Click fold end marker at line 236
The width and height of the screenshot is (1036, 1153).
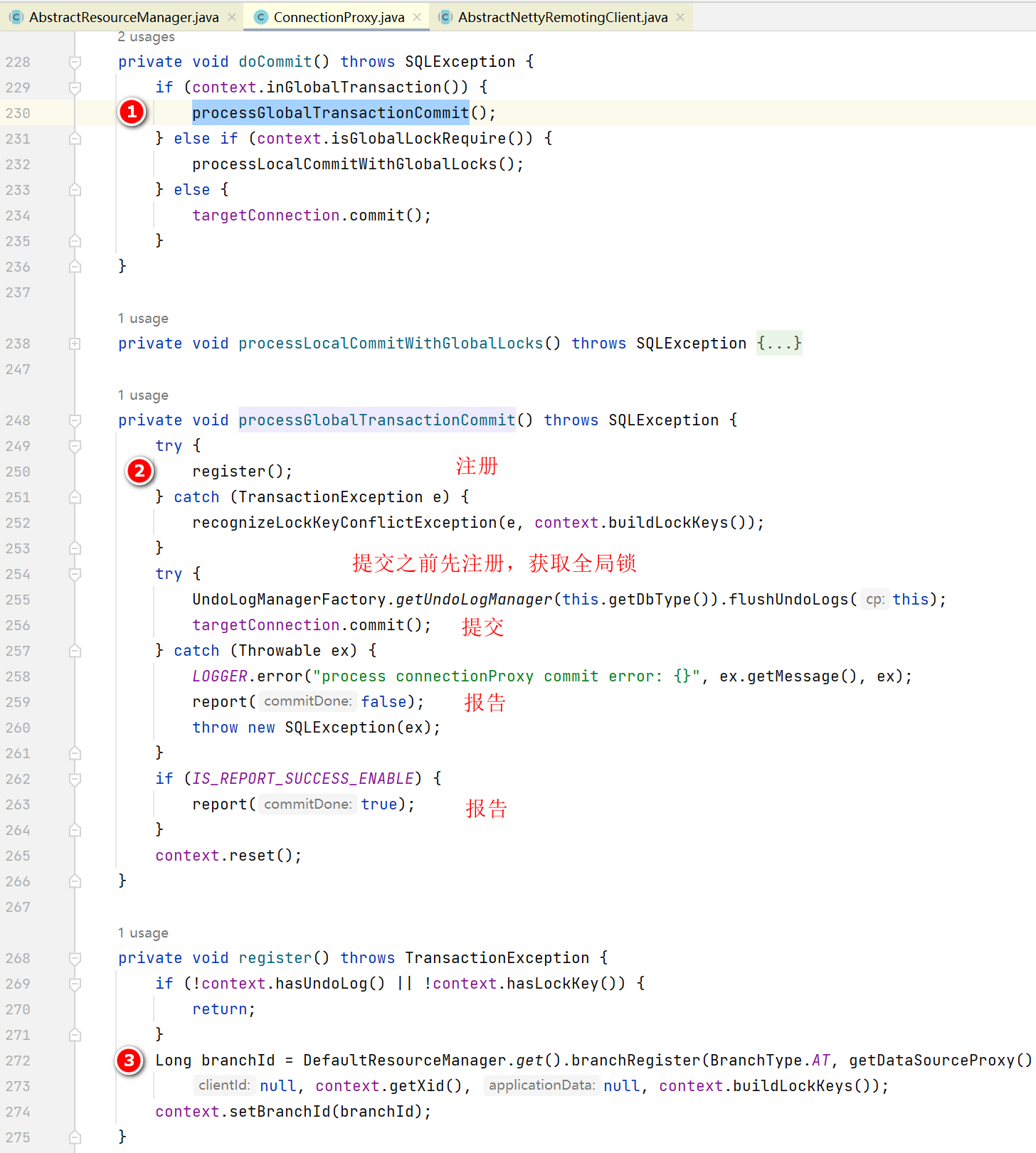click(x=75, y=267)
